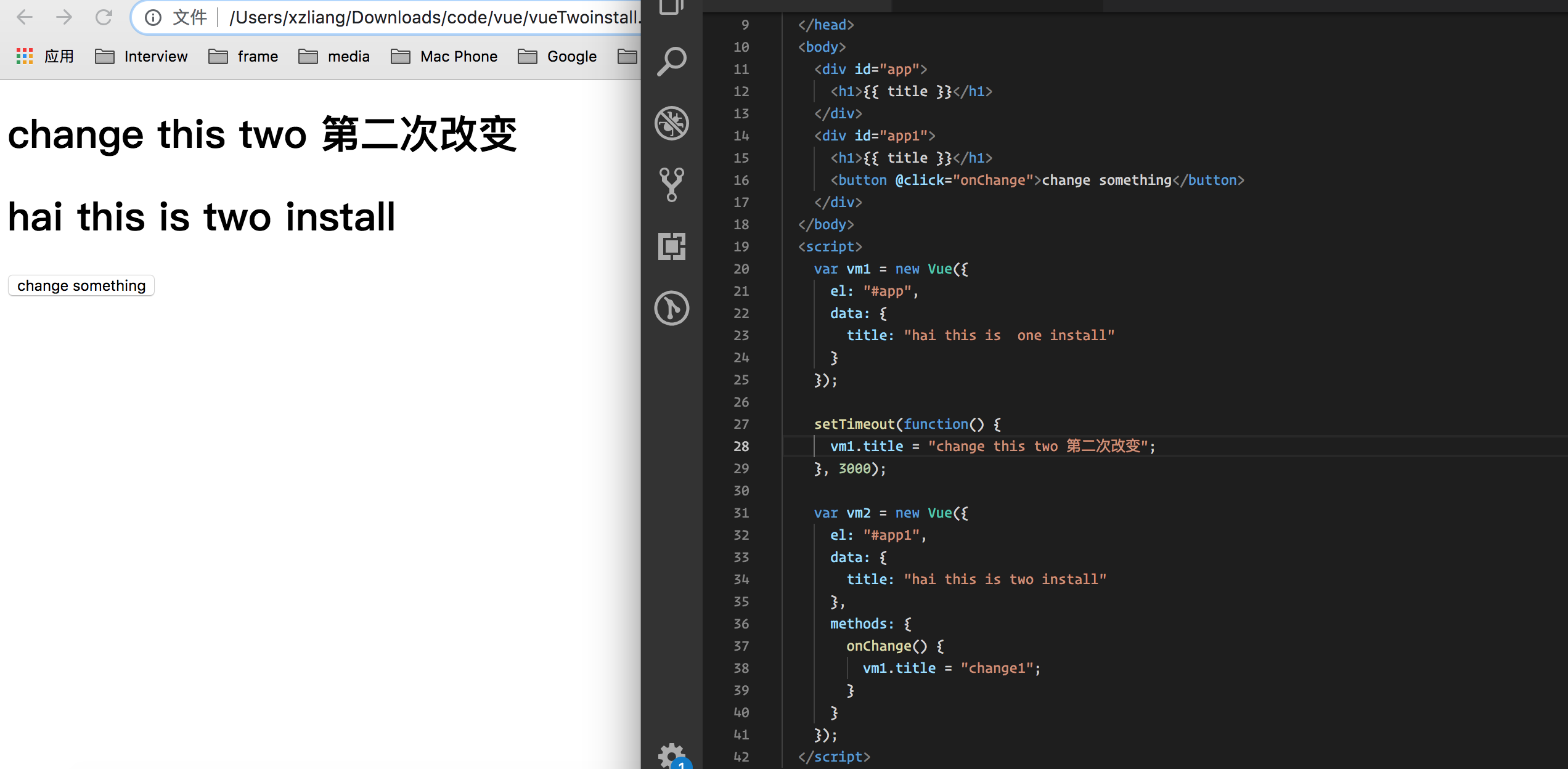Open the Manage gear settings icon
The height and width of the screenshot is (769, 1568).
(671, 755)
